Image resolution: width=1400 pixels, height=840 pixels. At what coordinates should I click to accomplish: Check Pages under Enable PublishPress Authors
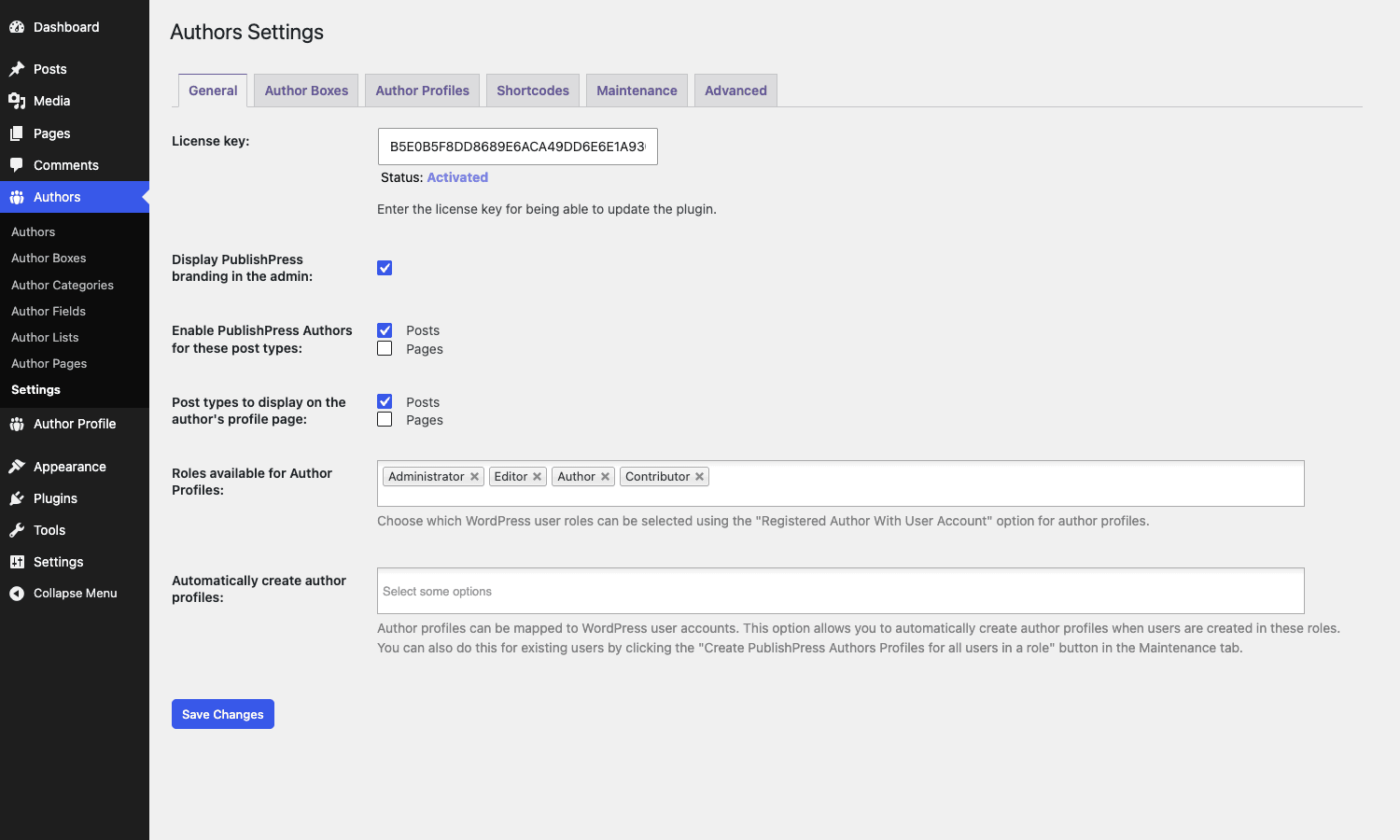tap(385, 348)
